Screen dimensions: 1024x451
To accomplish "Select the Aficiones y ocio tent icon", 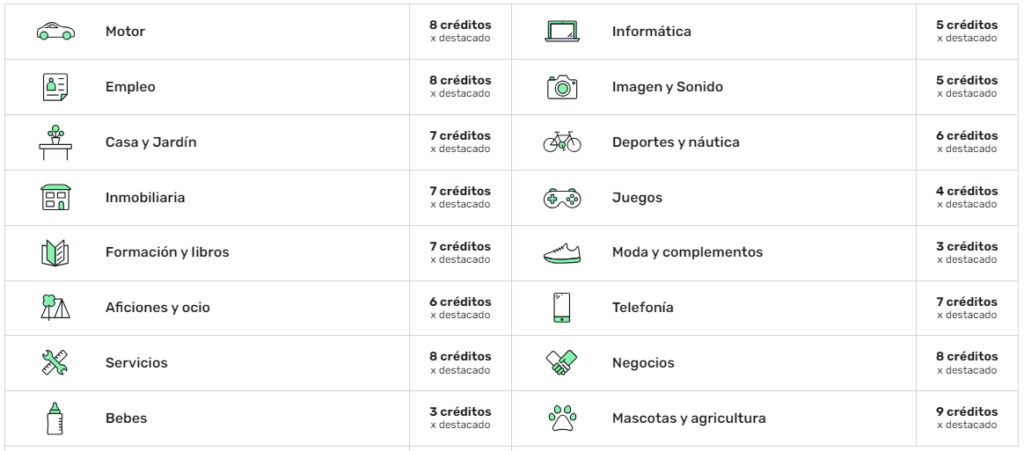I will 56,307.
